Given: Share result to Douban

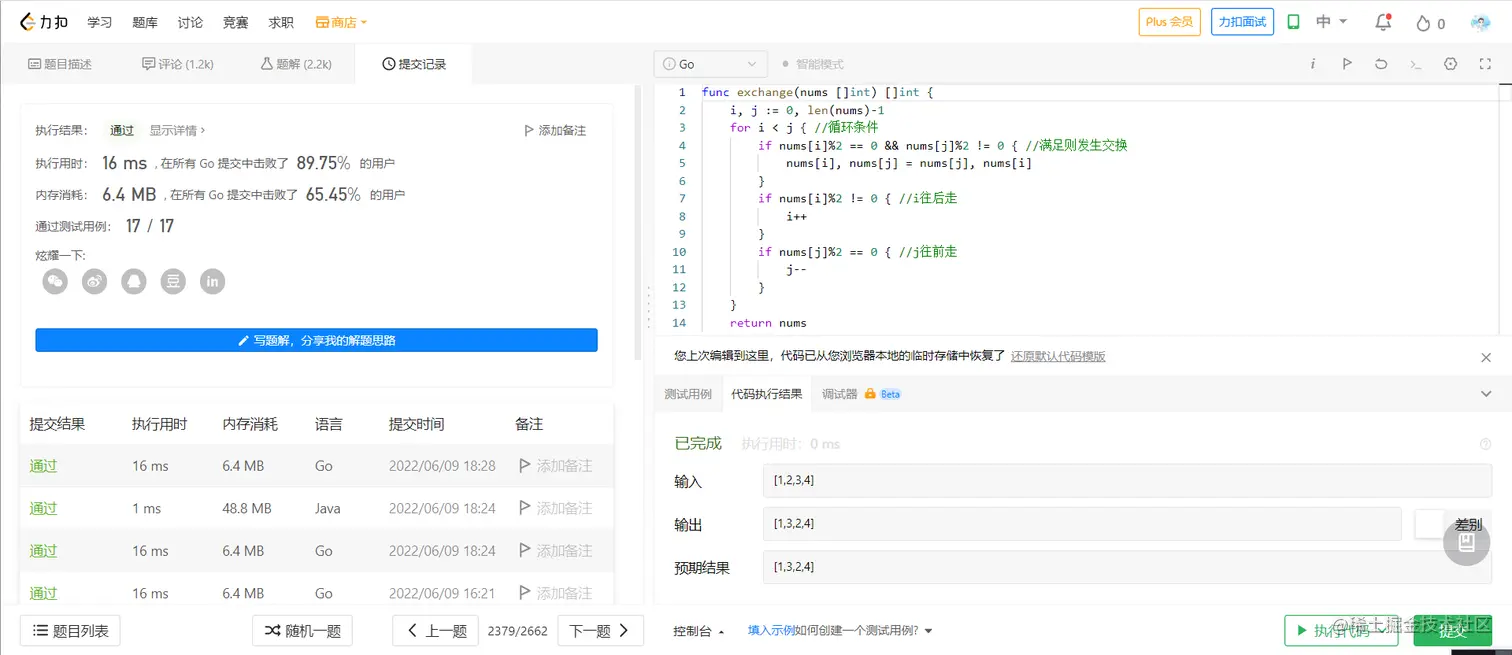Looking at the screenshot, I should 173,282.
